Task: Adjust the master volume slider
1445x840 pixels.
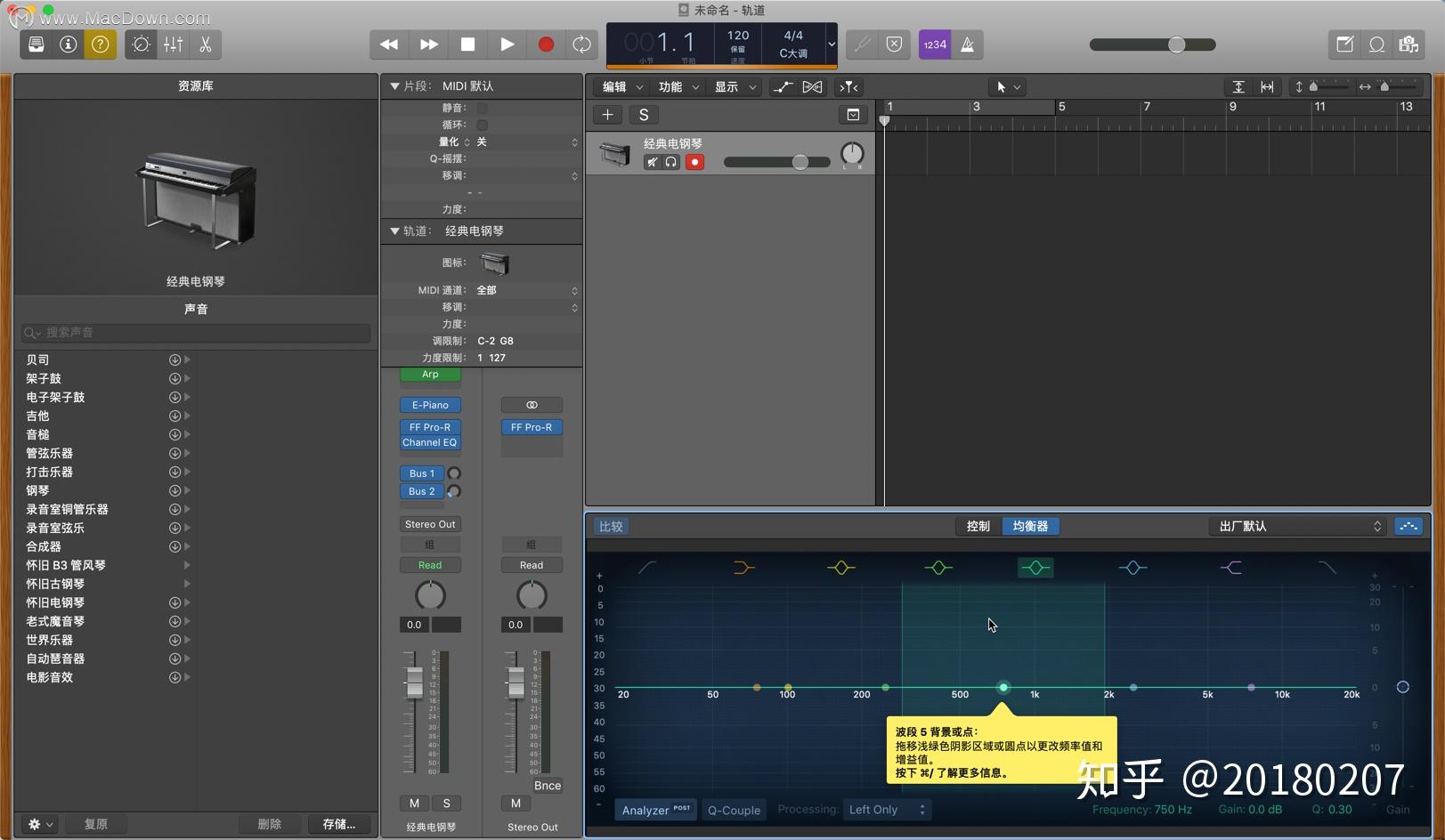Action: (x=1152, y=44)
